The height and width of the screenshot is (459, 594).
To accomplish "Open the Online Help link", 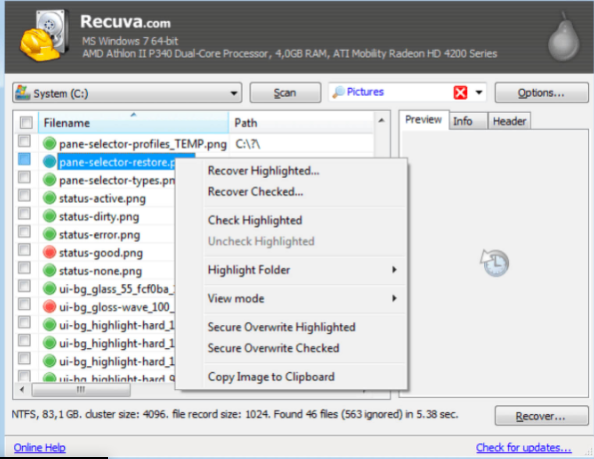I will [40, 448].
